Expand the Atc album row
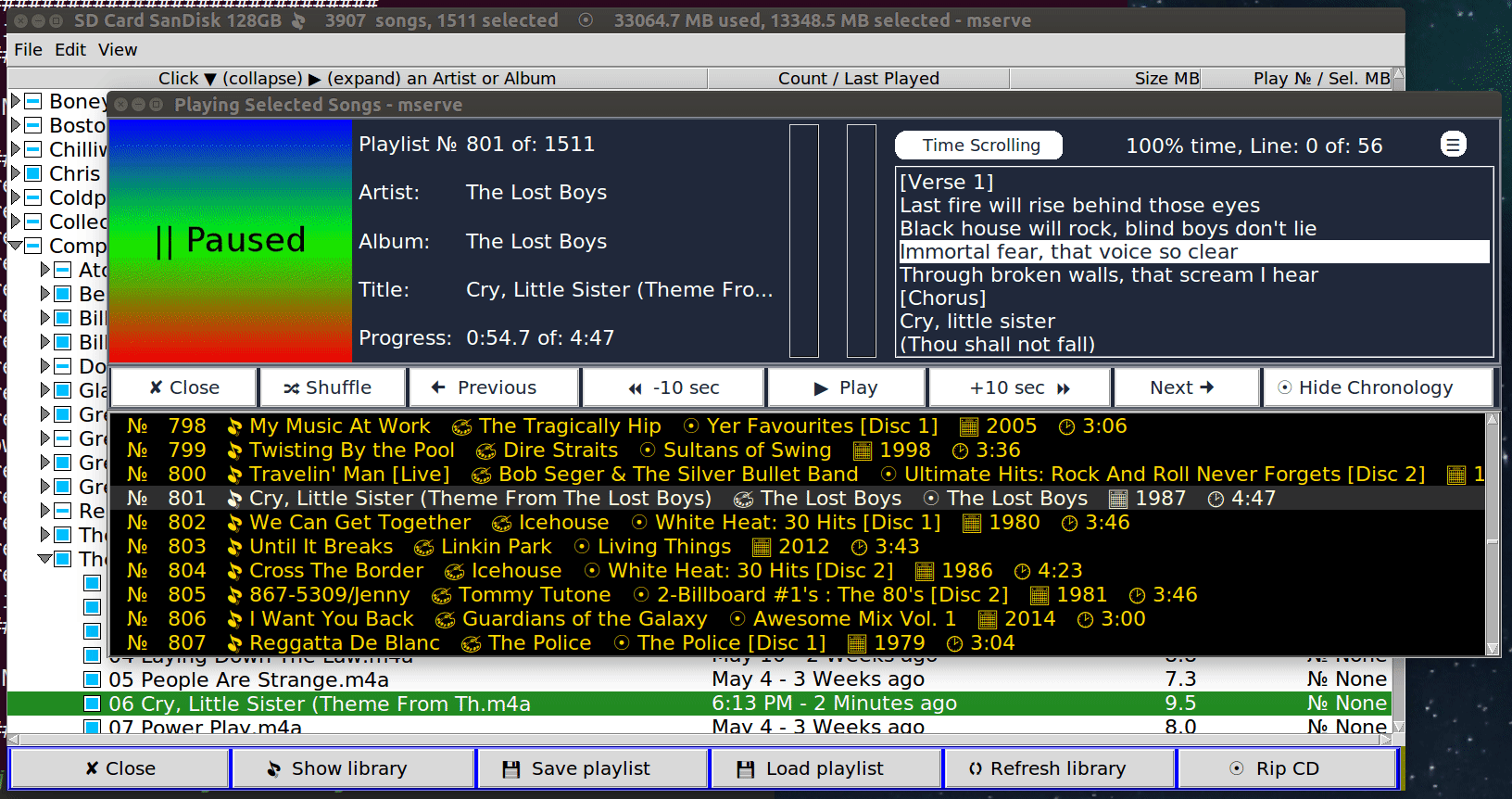Image resolution: width=1512 pixels, height=799 pixels. [x=45, y=270]
